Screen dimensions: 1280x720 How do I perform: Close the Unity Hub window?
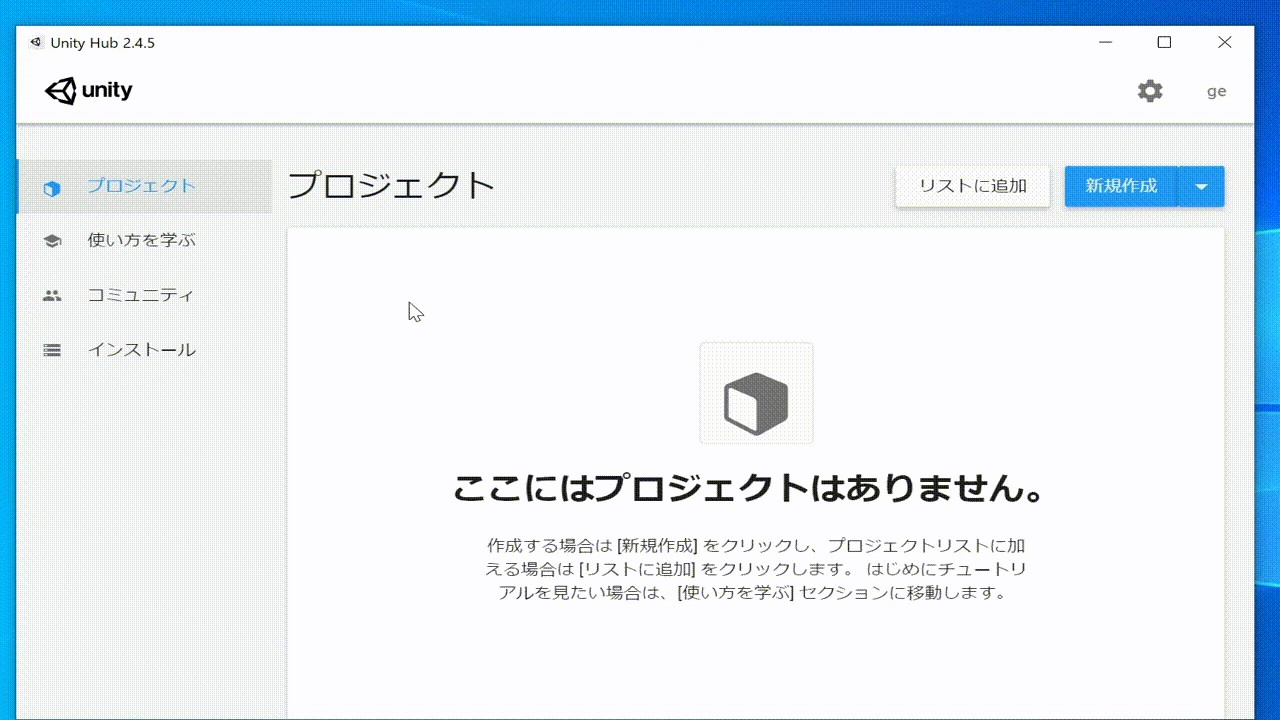pos(1224,42)
